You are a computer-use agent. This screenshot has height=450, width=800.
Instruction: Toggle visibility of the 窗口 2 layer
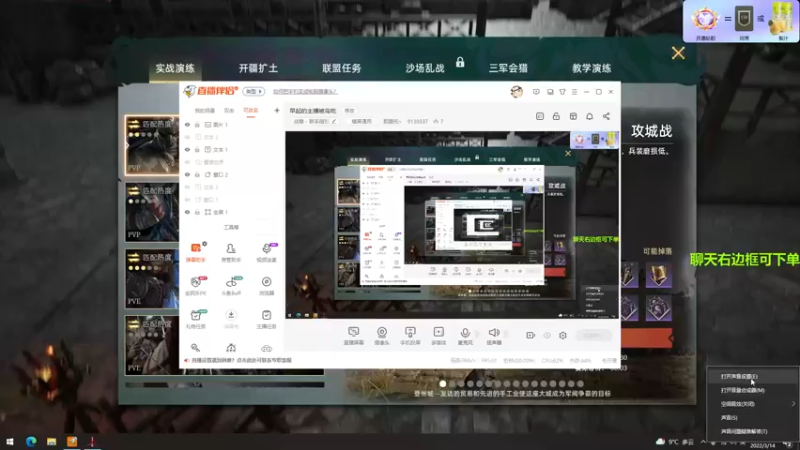(x=187, y=174)
